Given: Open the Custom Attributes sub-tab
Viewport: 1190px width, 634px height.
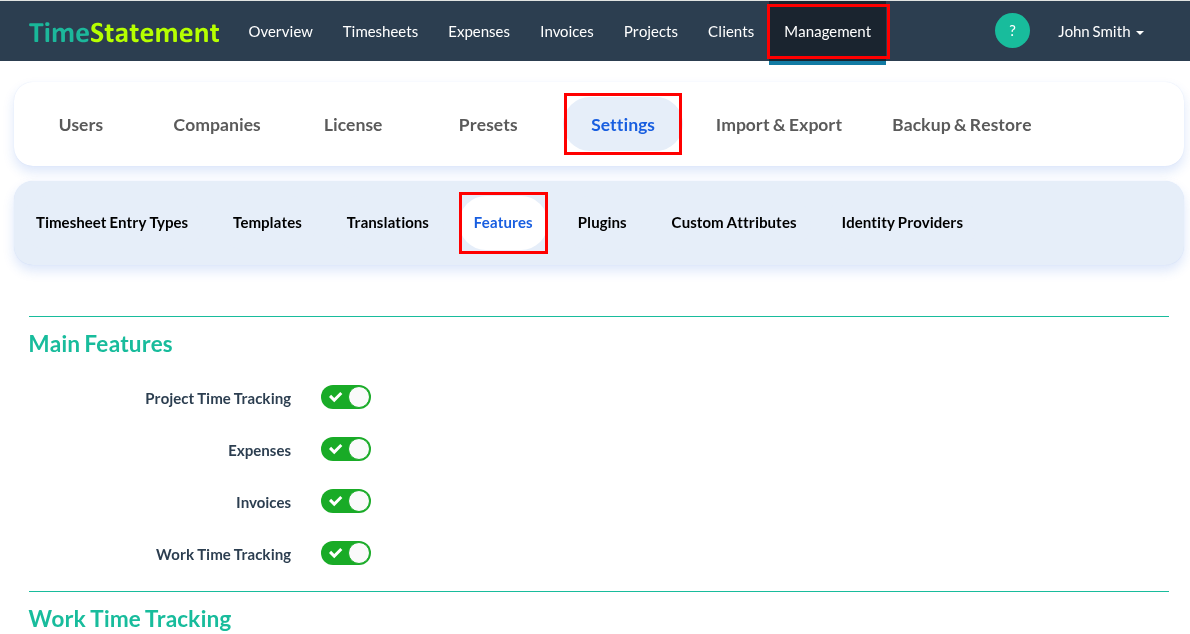Looking at the screenshot, I should (x=734, y=222).
